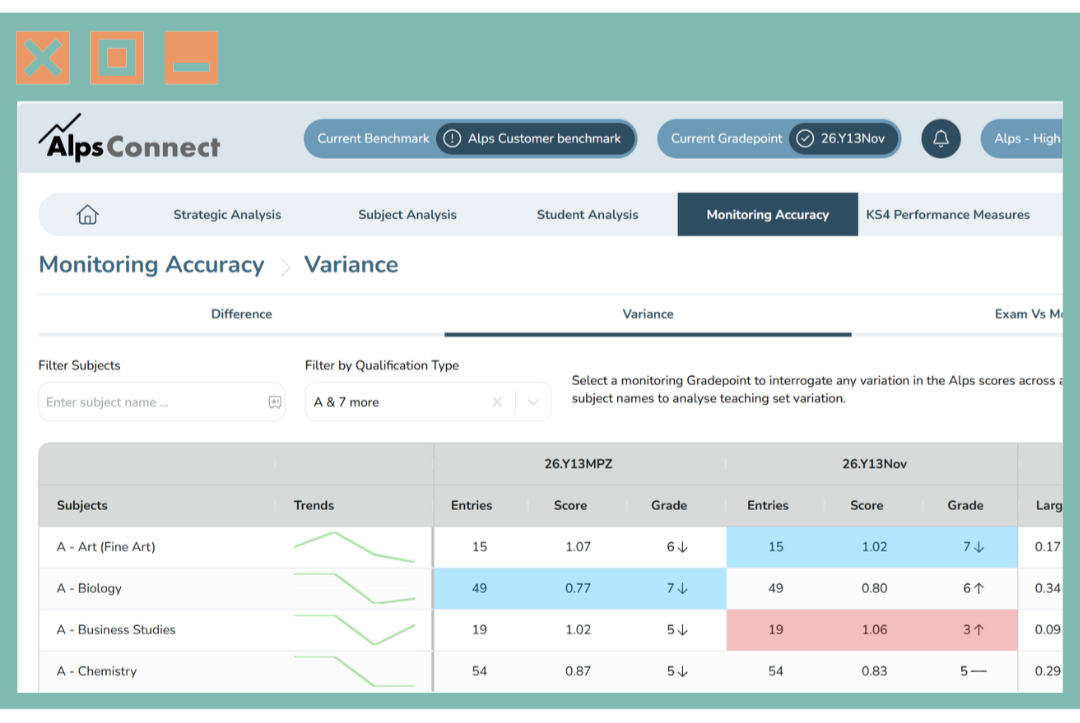The width and height of the screenshot is (1080, 723).
Task: Open the Current Gradepoint selector
Action: [x=777, y=139]
